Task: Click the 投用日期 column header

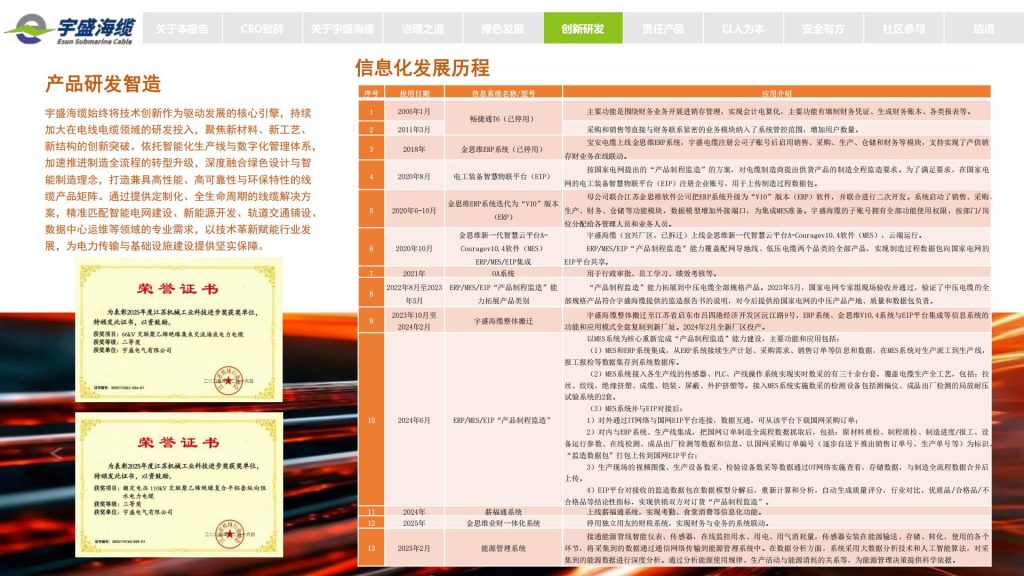Action: pyautogui.click(x=414, y=92)
